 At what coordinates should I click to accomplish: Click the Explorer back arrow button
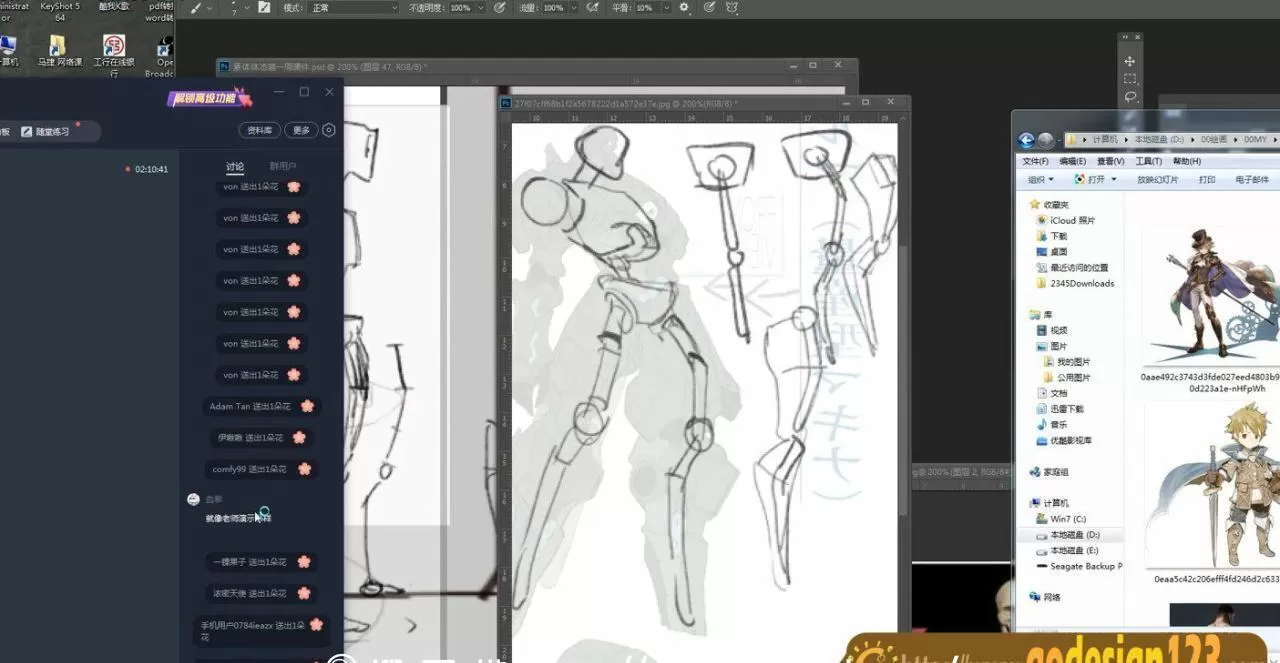(1026, 141)
